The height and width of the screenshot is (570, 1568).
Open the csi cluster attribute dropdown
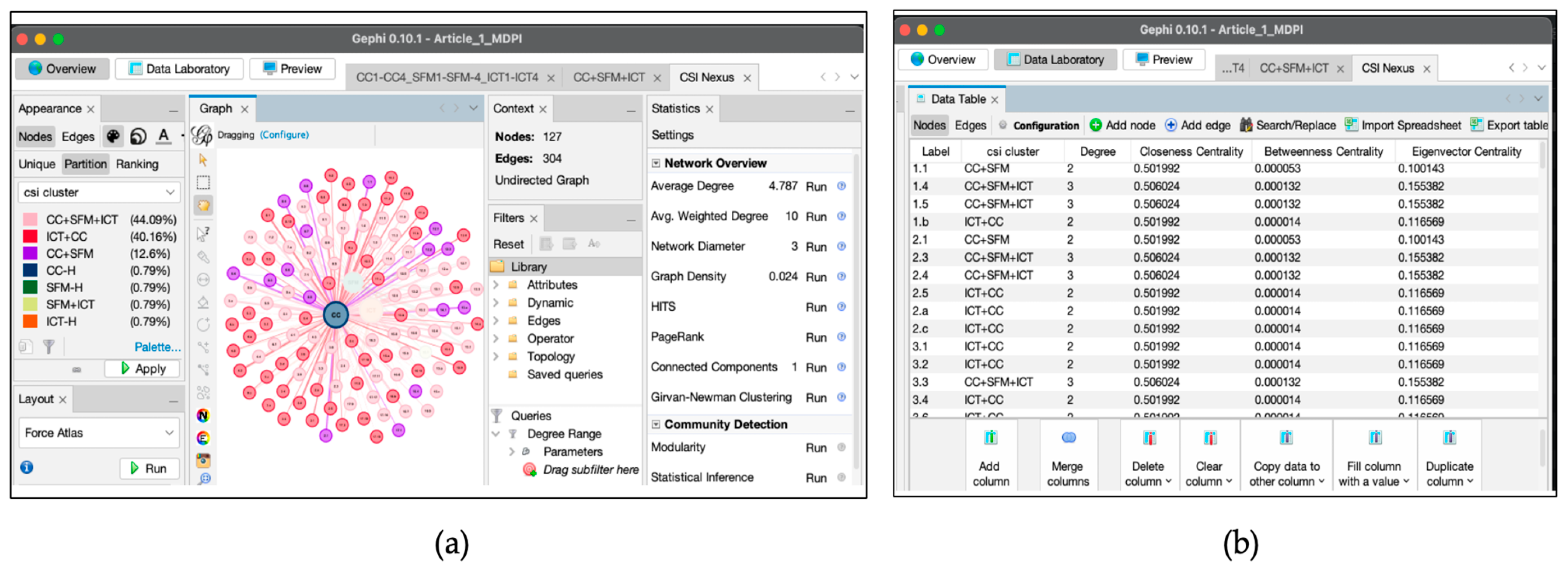[x=99, y=192]
